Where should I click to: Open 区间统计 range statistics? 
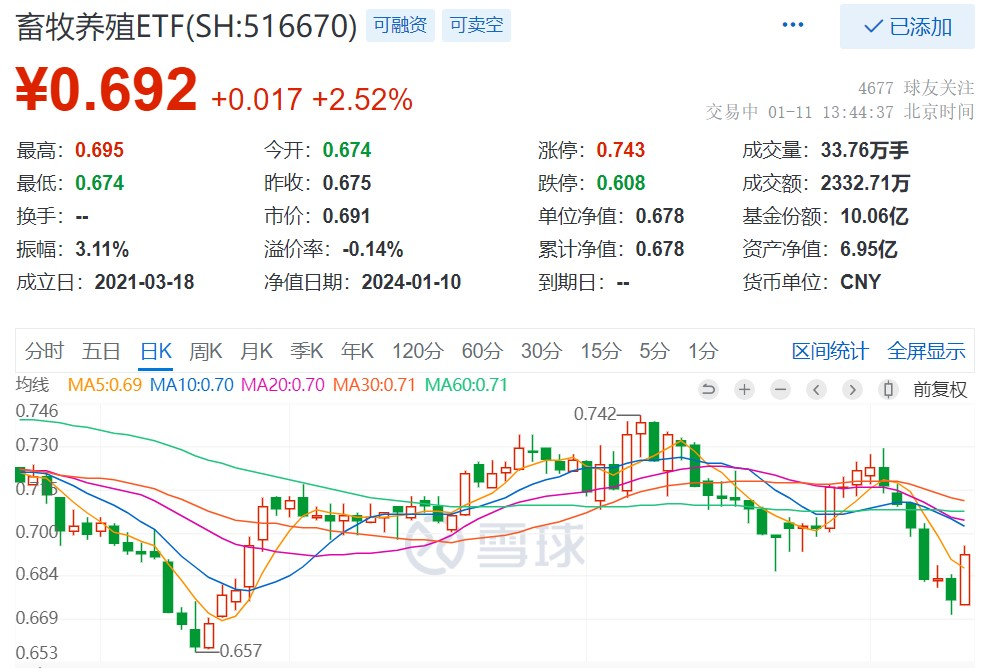pyautogui.click(x=830, y=351)
